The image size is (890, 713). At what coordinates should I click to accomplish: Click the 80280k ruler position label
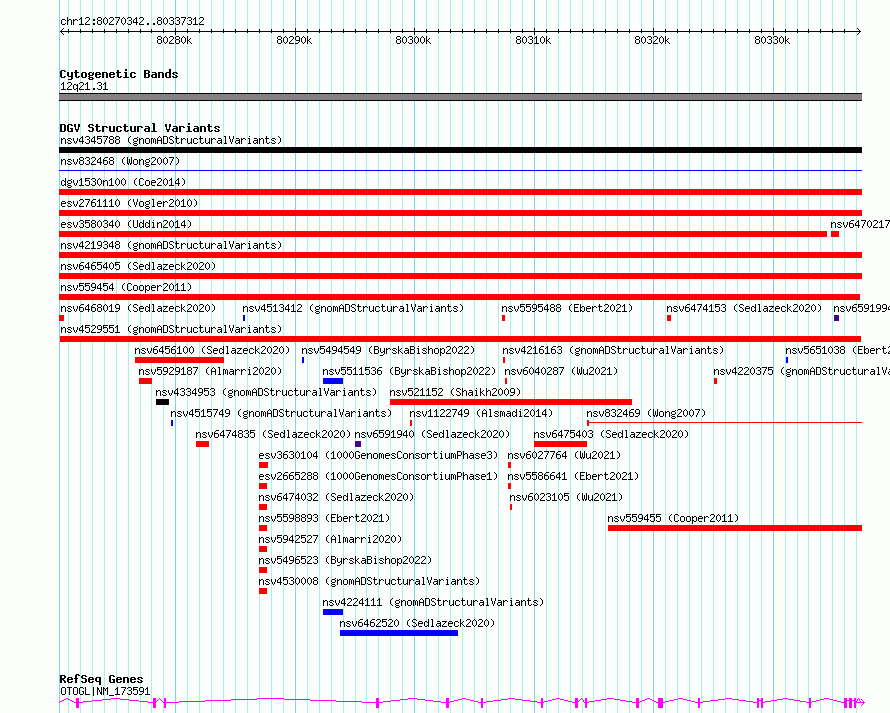tap(174, 40)
